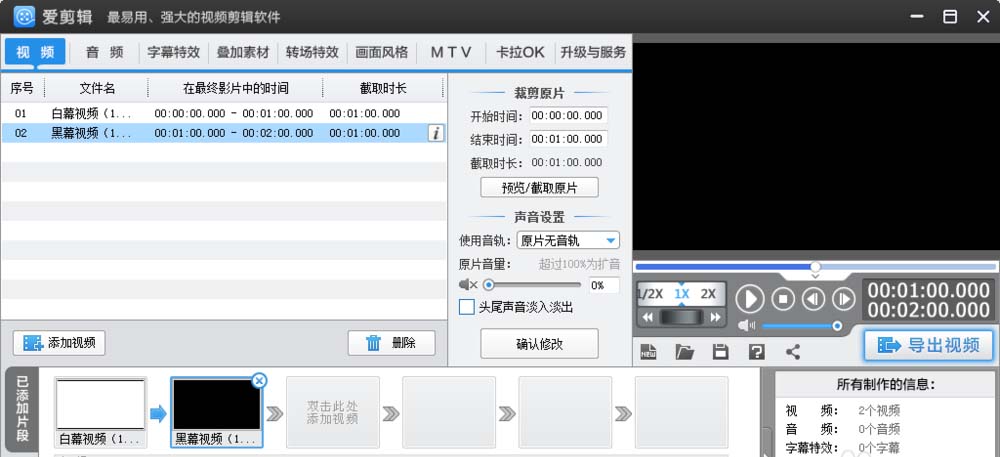The image size is (1000, 457).
Task: Open an existing project via the folder icon
Action: pos(684,351)
